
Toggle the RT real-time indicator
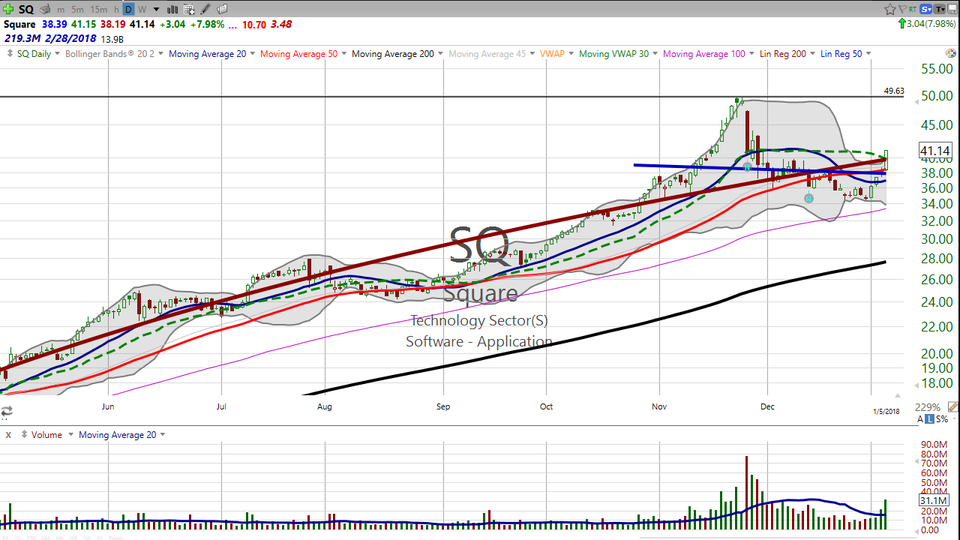click(x=913, y=9)
